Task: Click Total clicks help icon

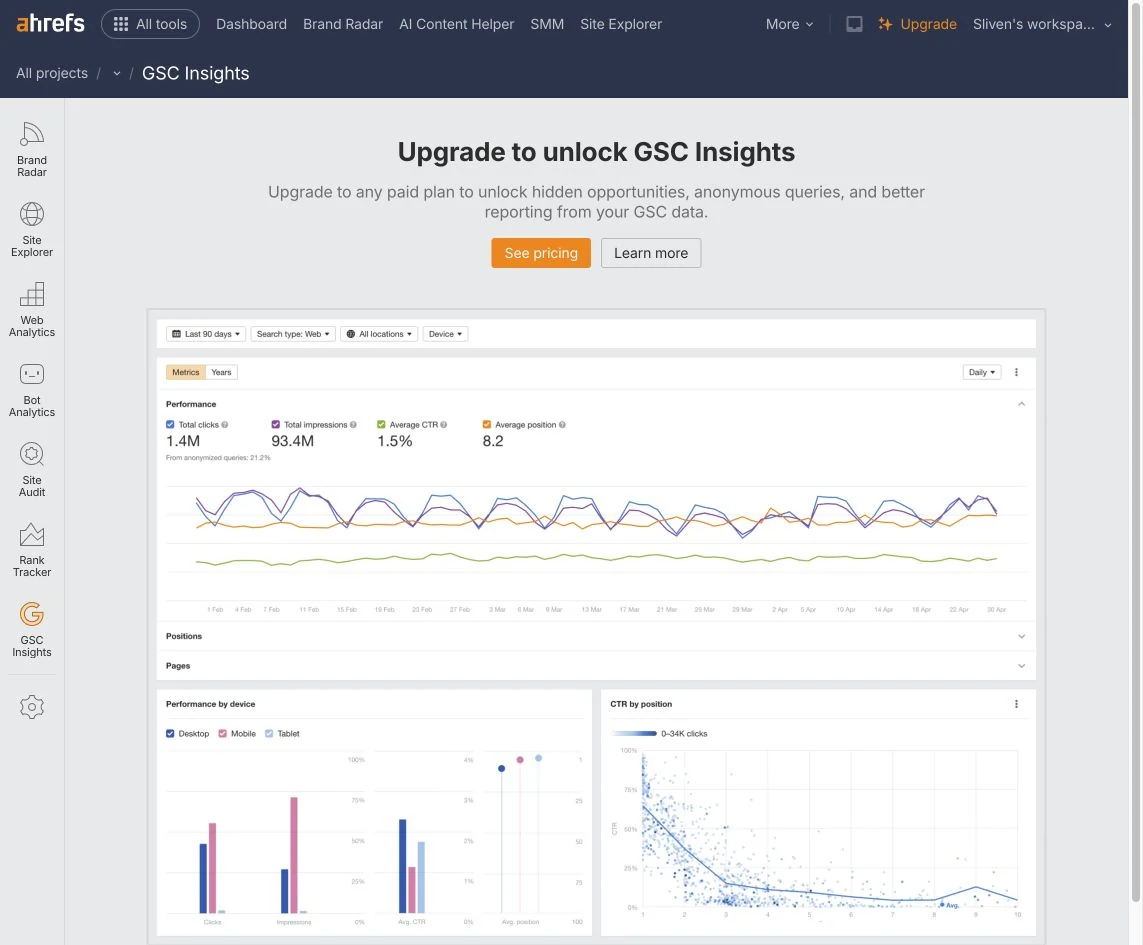Action: pos(225,424)
